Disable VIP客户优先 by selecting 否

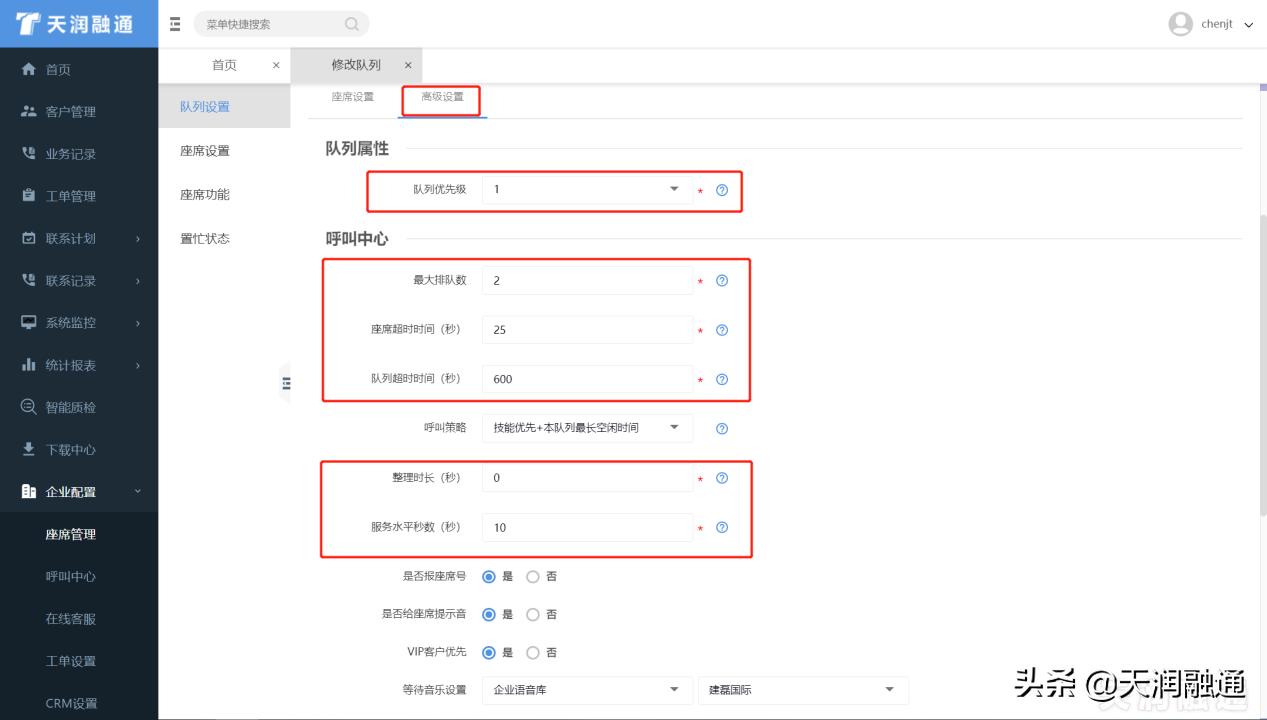pos(533,652)
